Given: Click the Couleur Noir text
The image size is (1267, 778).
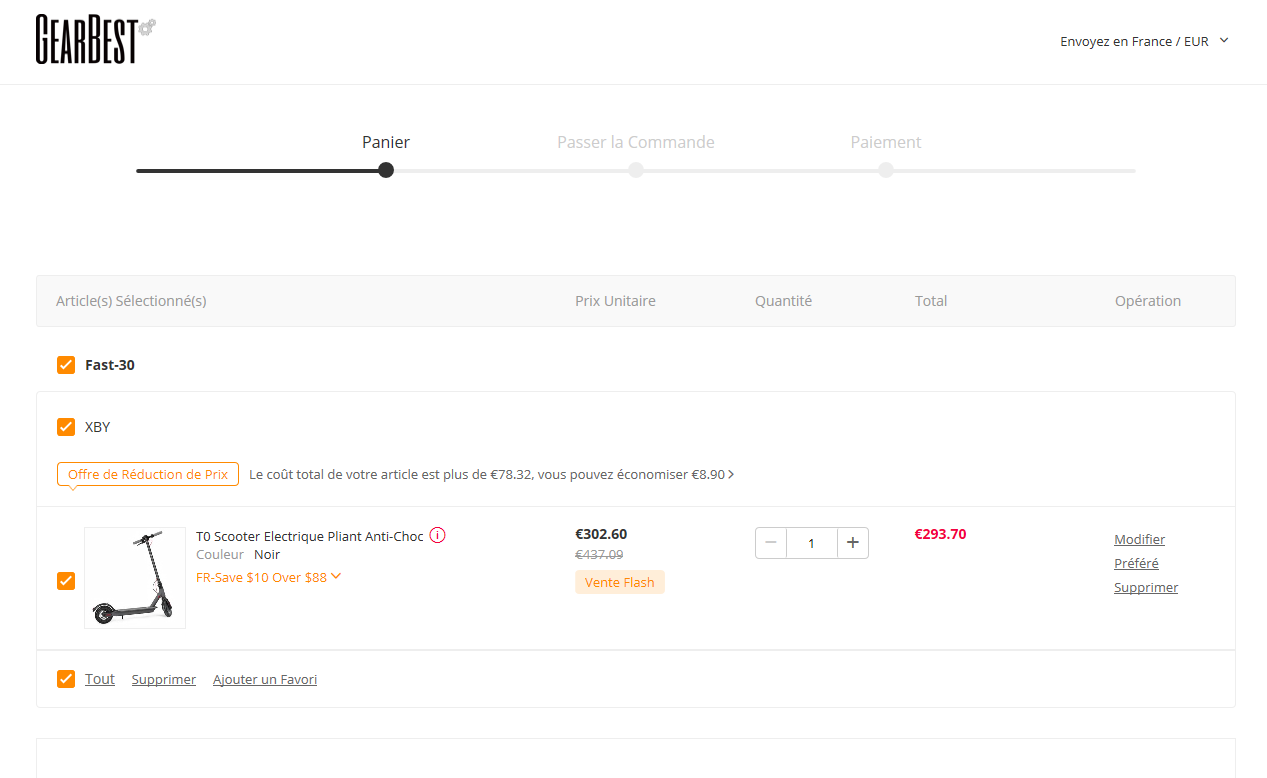Looking at the screenshot, I should 238,555.
